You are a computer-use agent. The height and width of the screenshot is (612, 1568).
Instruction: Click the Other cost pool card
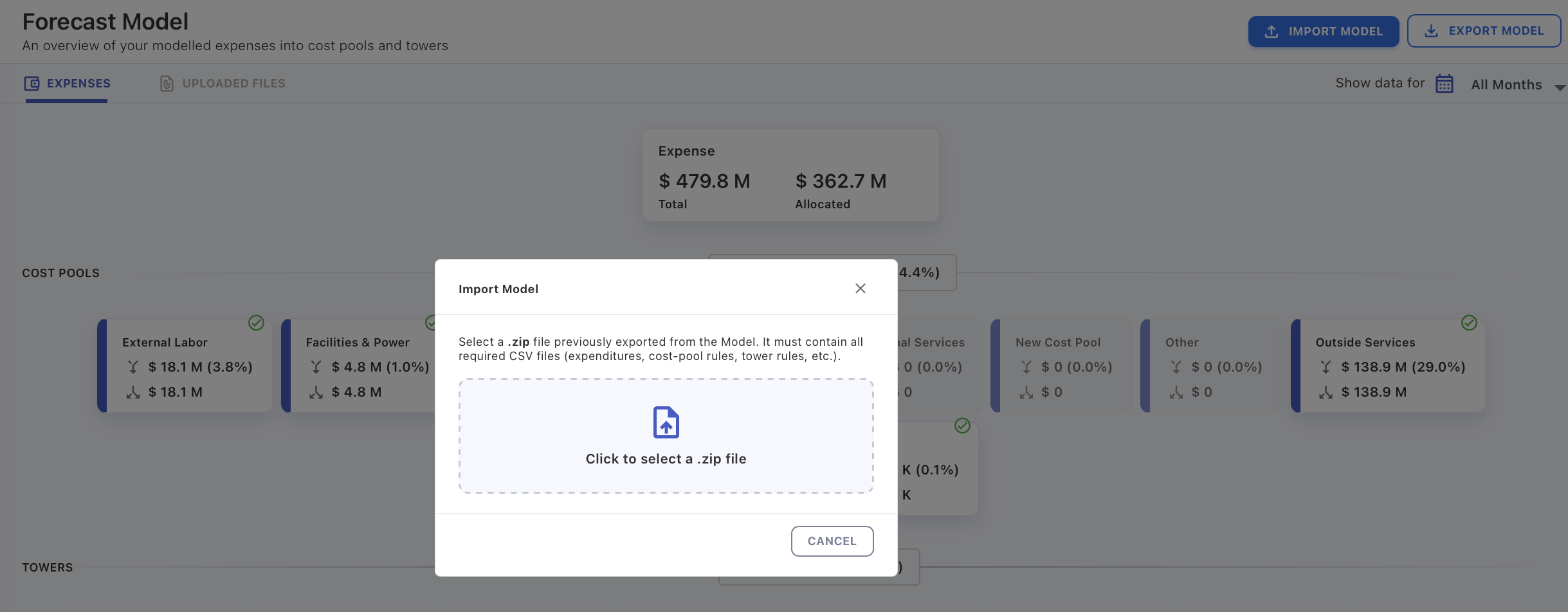pyautogui.click(x=1211, y=366)
